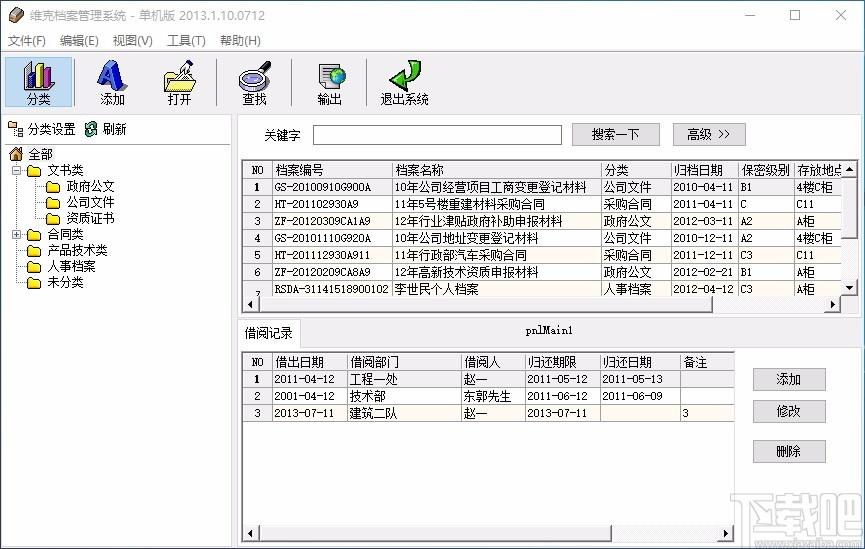
Task: Click the 档案编号 column header
Action: click(332, 170)
